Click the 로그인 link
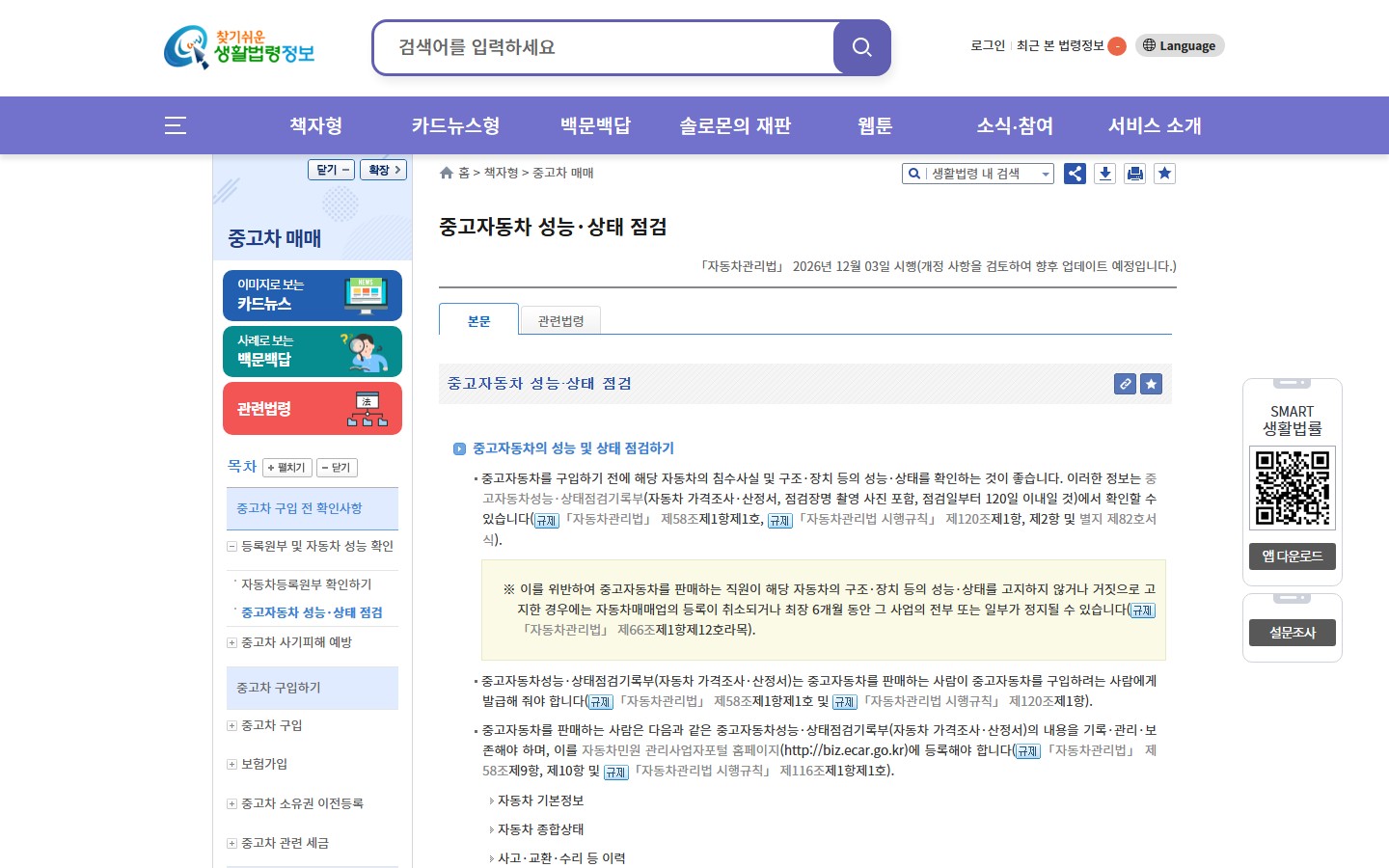The image size is (1389, 868). pos(988,45)
